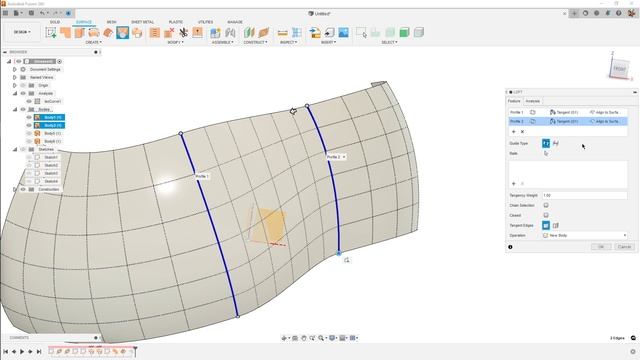This screenshot has height=360, width=640.
Task: Select the Offset Plane construct icon
Action: (x=249, y=33)
